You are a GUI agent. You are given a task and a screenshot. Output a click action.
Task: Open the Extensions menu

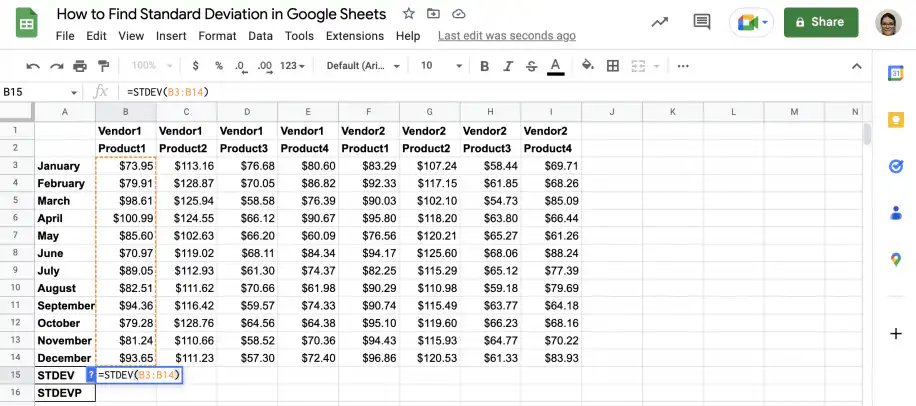pos(355,36)
